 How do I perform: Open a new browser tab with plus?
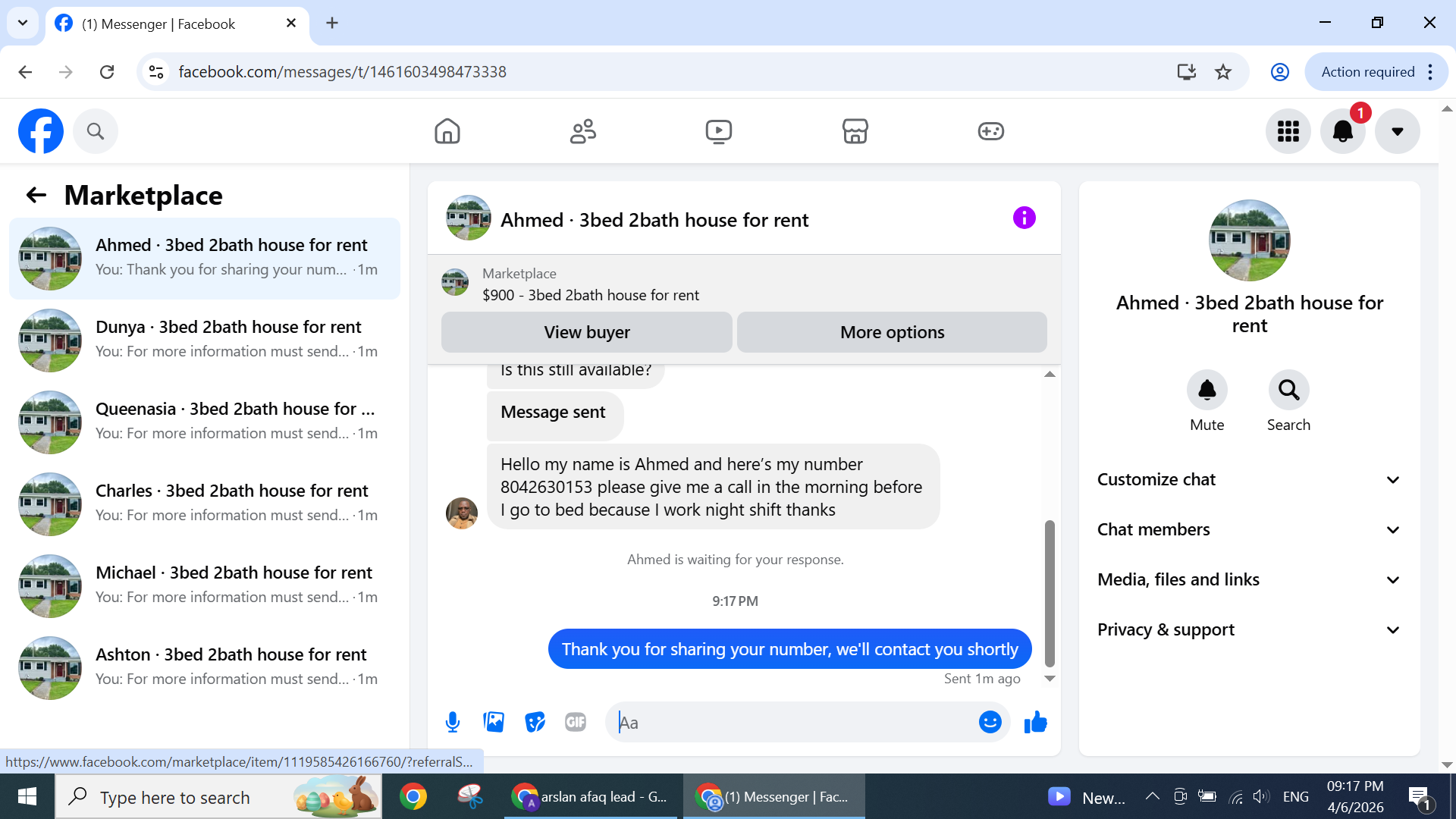332,24
